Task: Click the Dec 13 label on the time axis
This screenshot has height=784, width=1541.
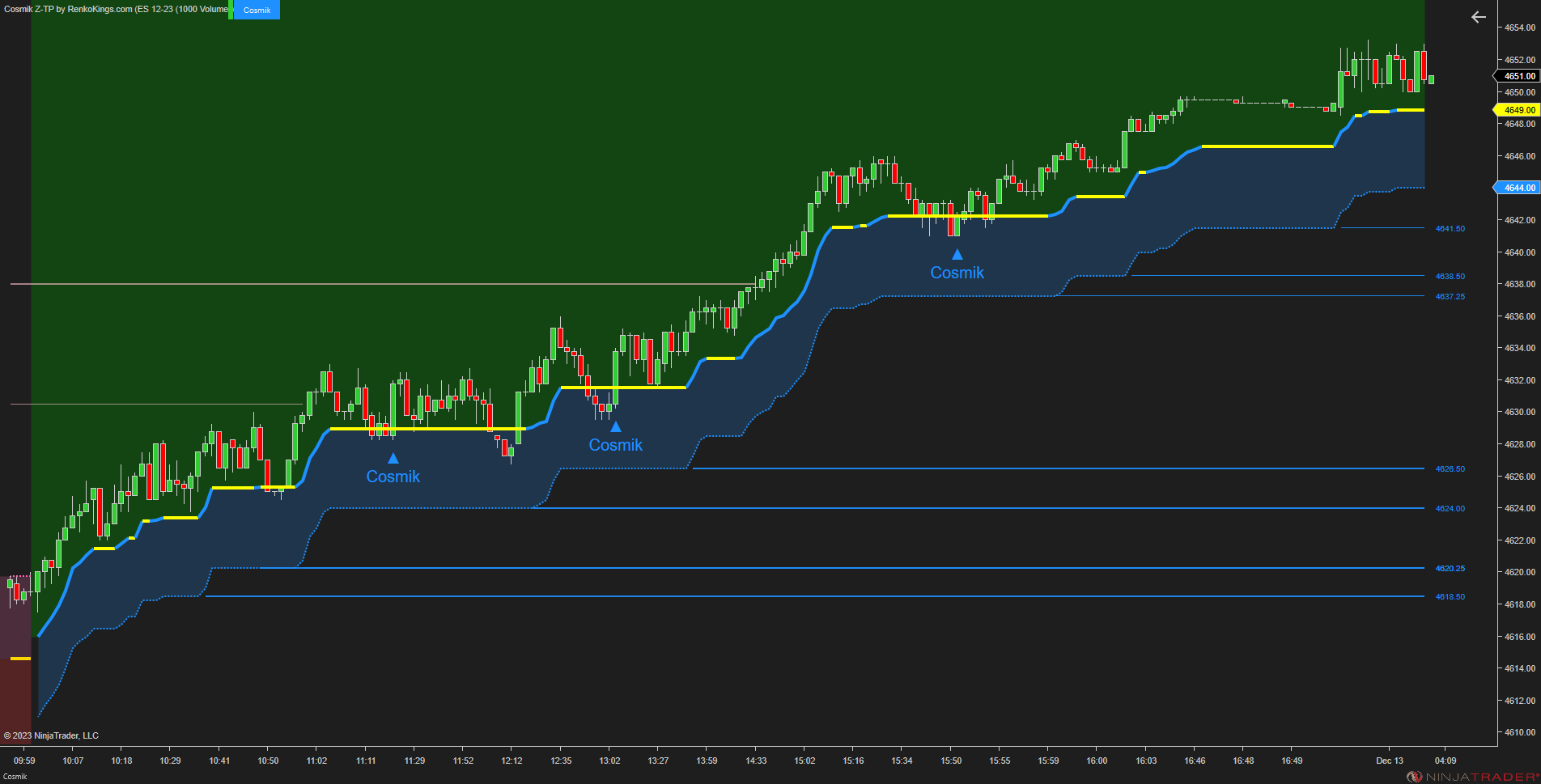Action: tap(1390, 761)
